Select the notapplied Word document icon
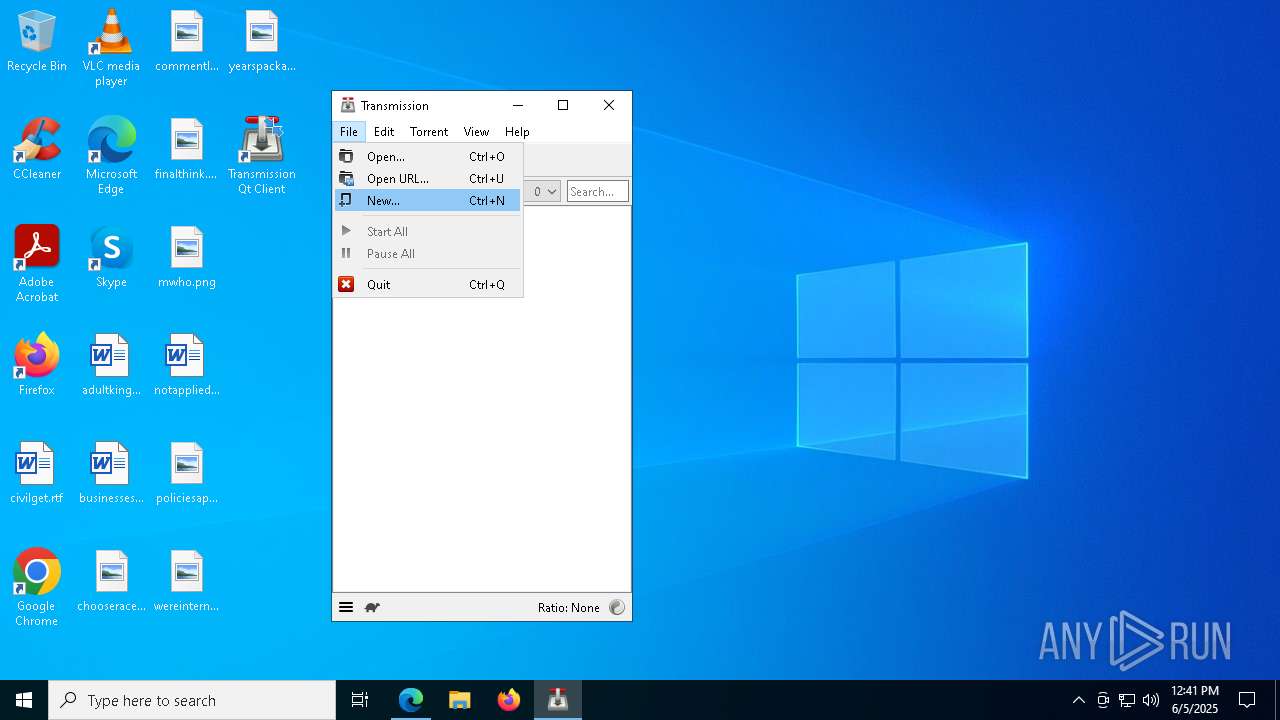 [187, 365]
